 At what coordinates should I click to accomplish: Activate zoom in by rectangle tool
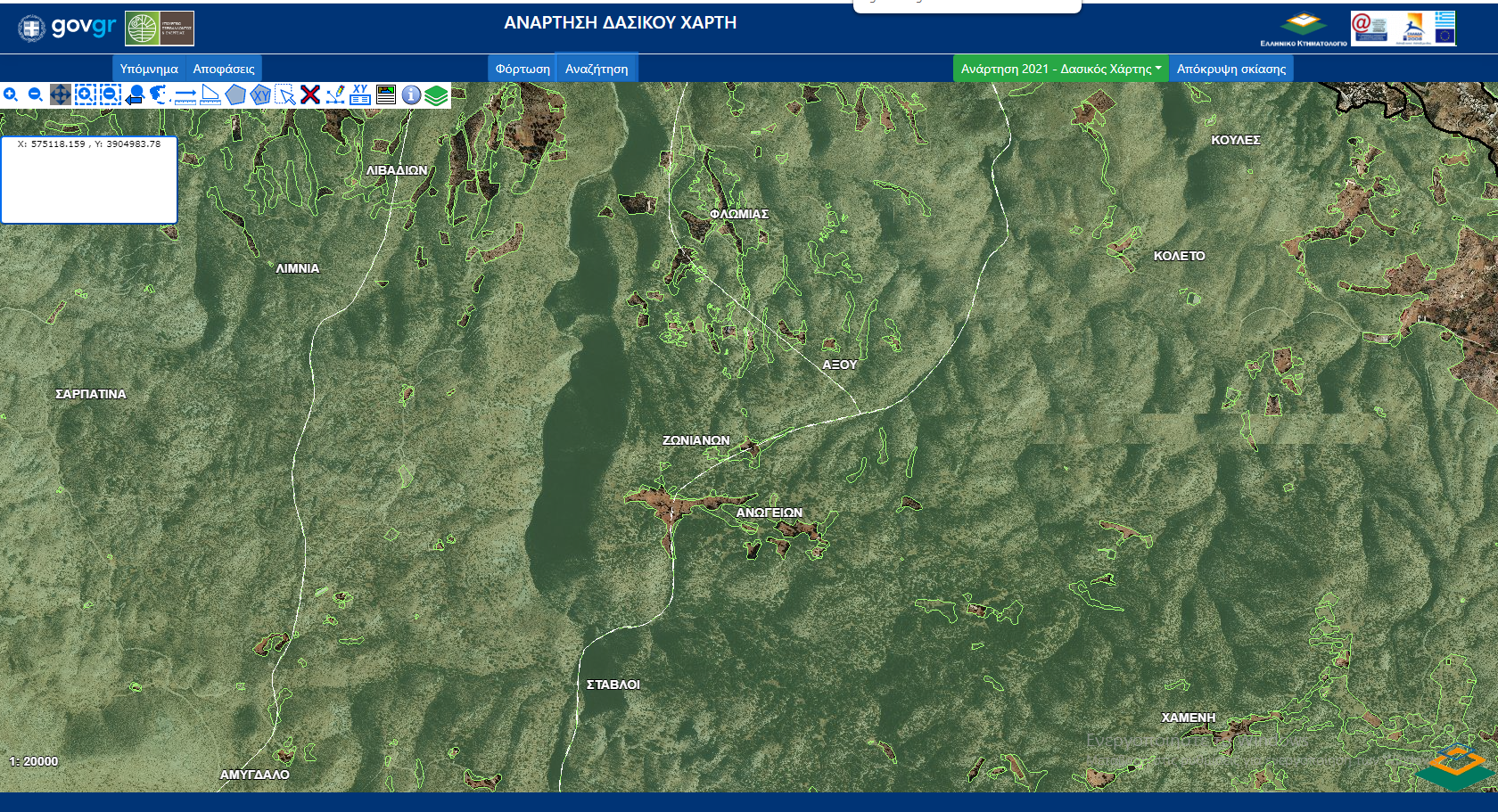tap(86, 94)
